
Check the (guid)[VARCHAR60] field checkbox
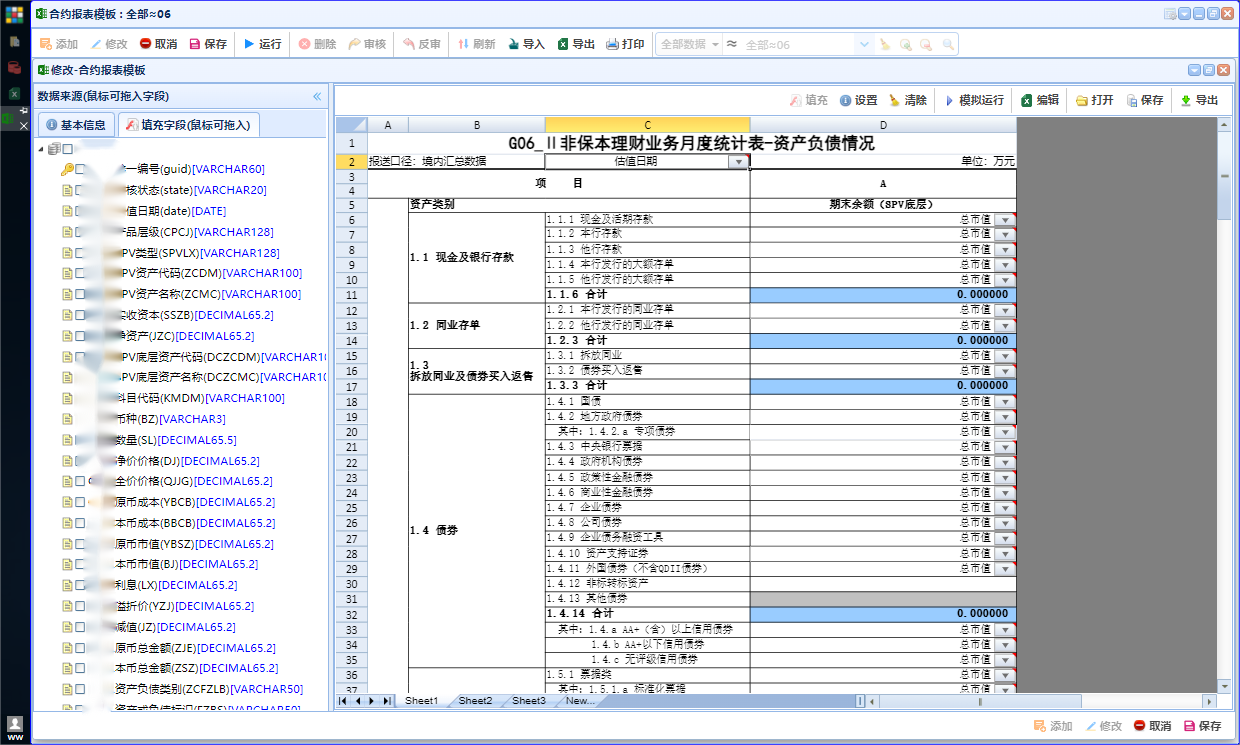point(81,169)
